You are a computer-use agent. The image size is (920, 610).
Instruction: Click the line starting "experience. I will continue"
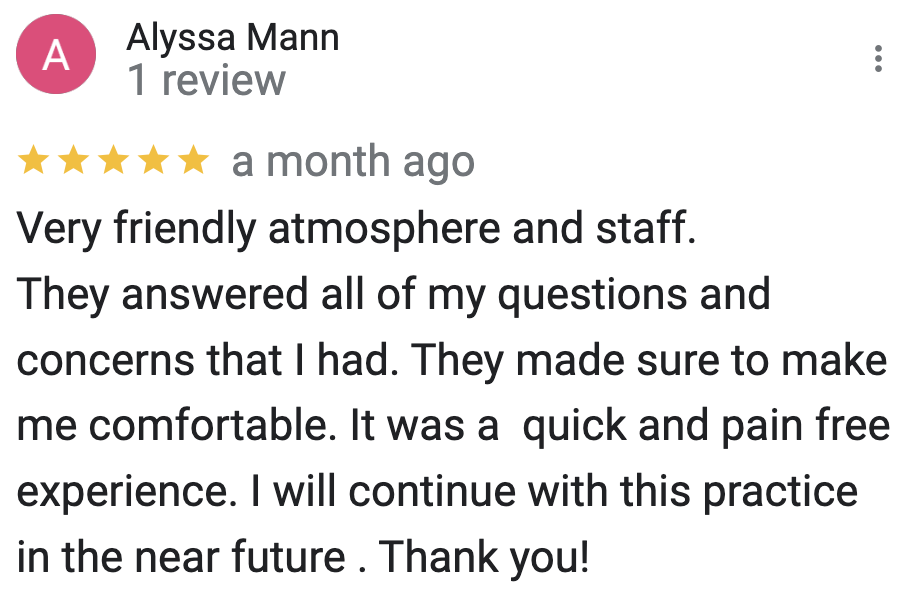pos(438,492)
